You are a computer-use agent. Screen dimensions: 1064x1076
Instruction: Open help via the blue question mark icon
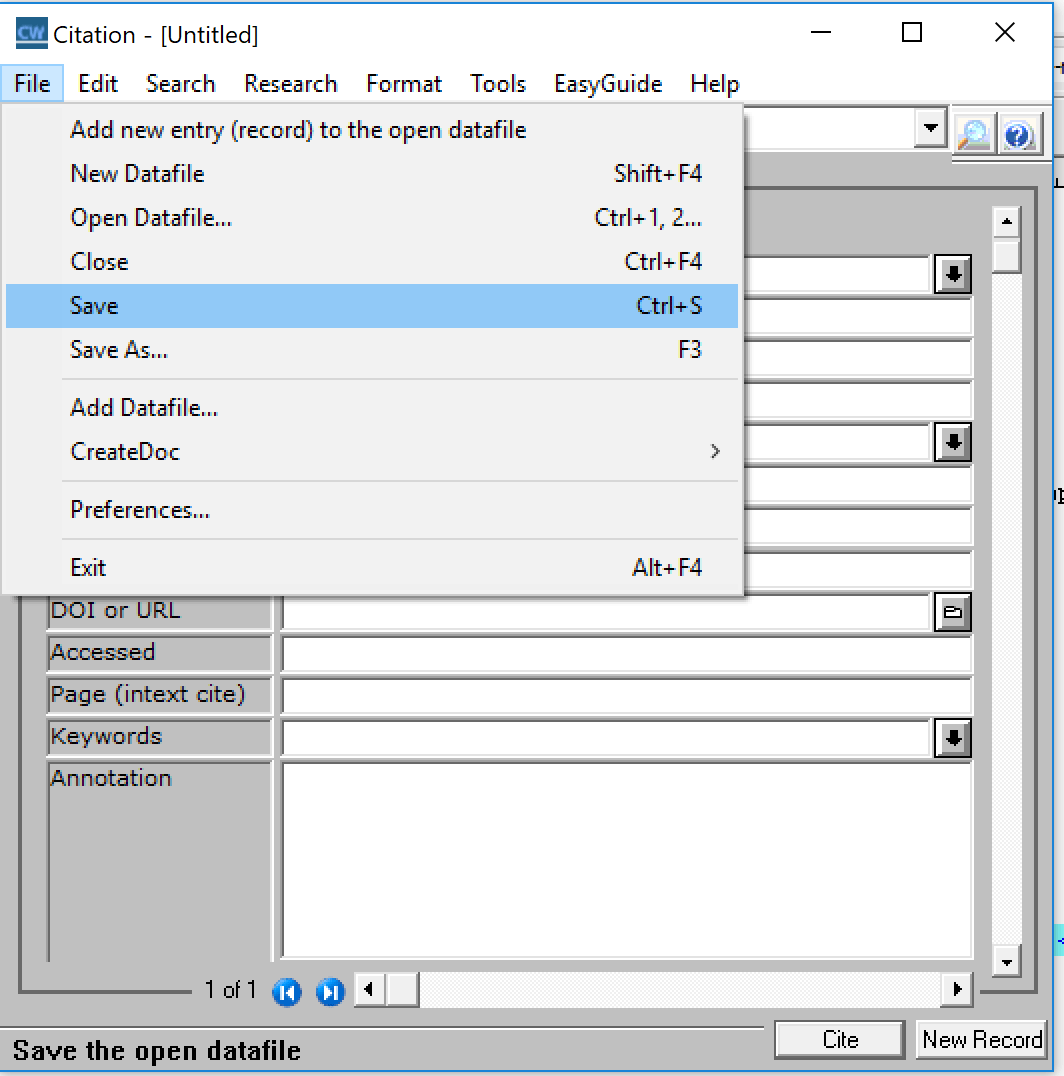pyautogui.click(x=1018, y=133)
